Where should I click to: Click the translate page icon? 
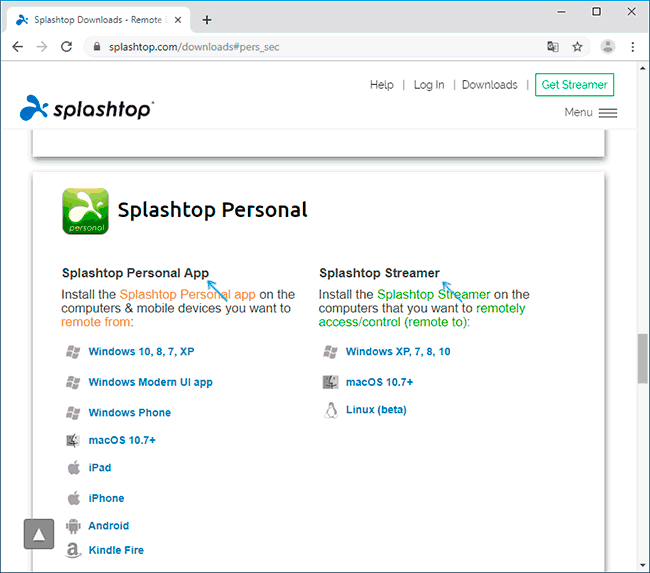click(x=553, y=46)
